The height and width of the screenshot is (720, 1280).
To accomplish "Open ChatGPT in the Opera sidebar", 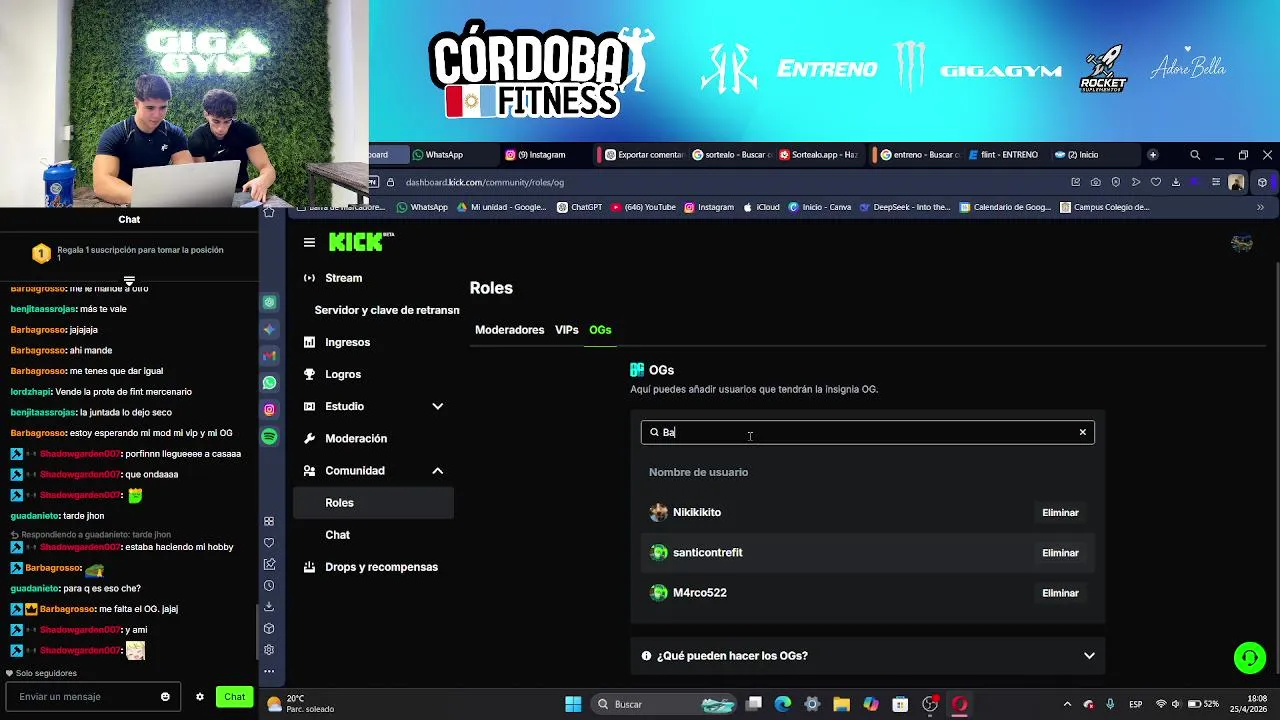I will [x=269, y=302].
